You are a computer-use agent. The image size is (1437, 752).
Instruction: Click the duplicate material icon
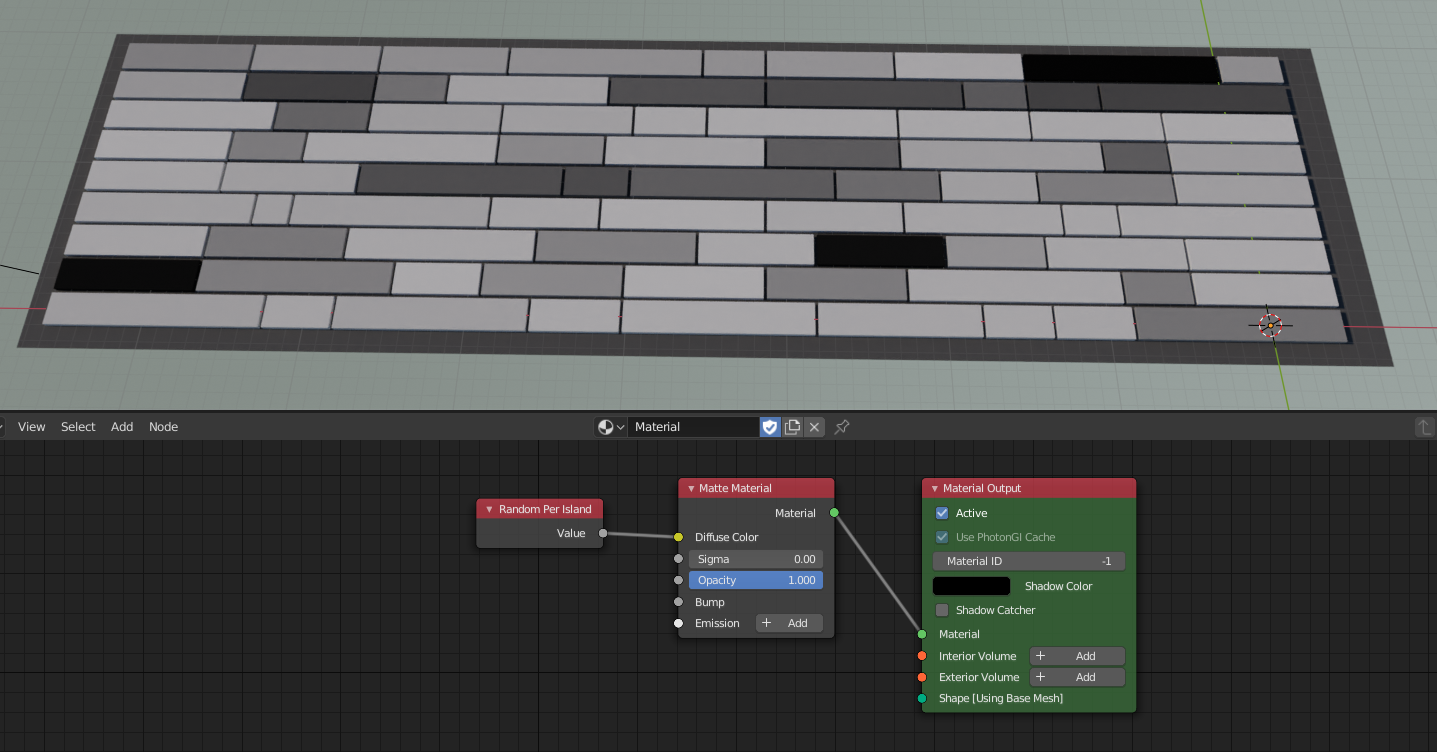792,427
